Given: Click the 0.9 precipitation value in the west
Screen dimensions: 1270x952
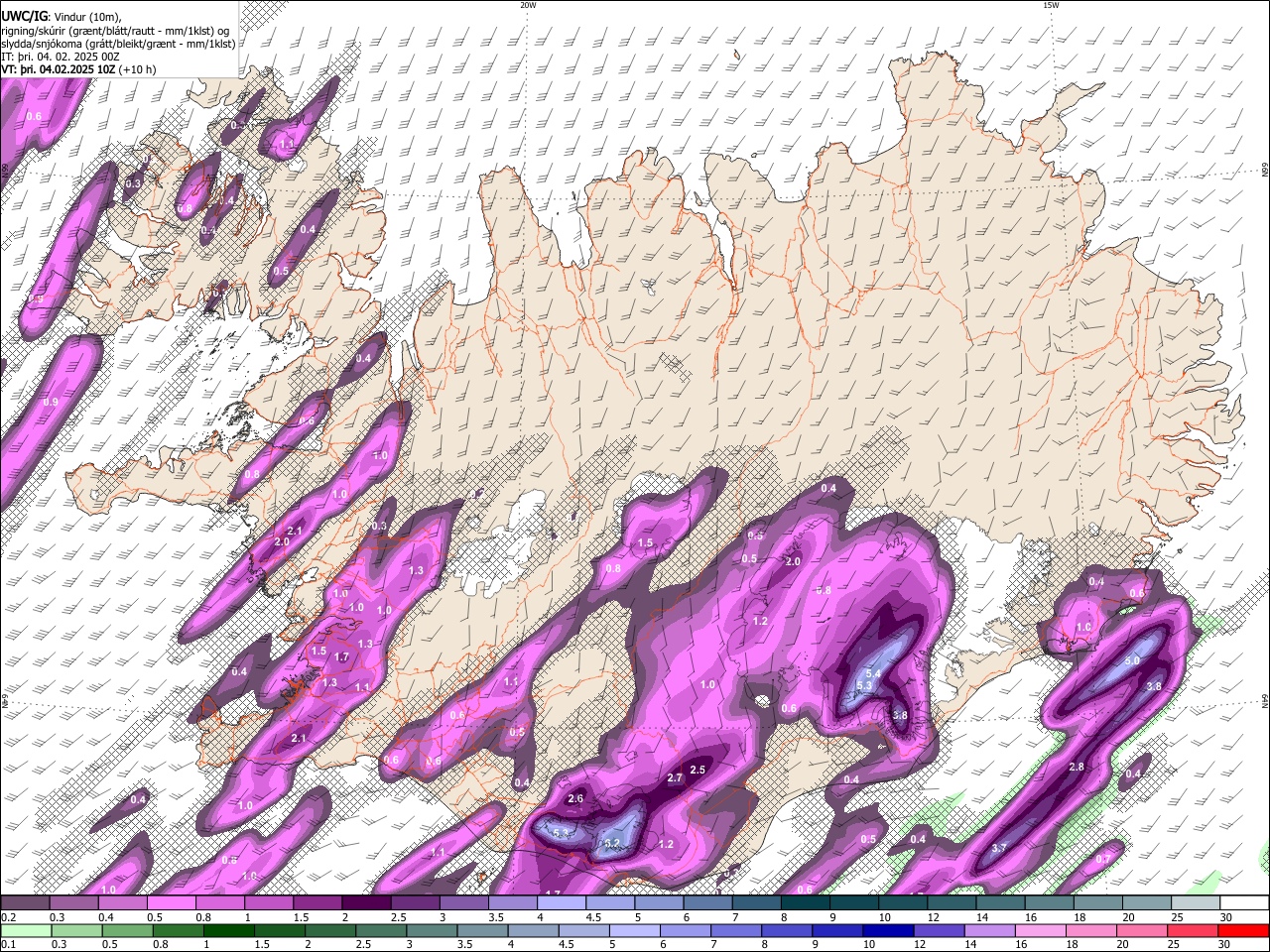Looking at the screenshot, I should click(52, 402).
